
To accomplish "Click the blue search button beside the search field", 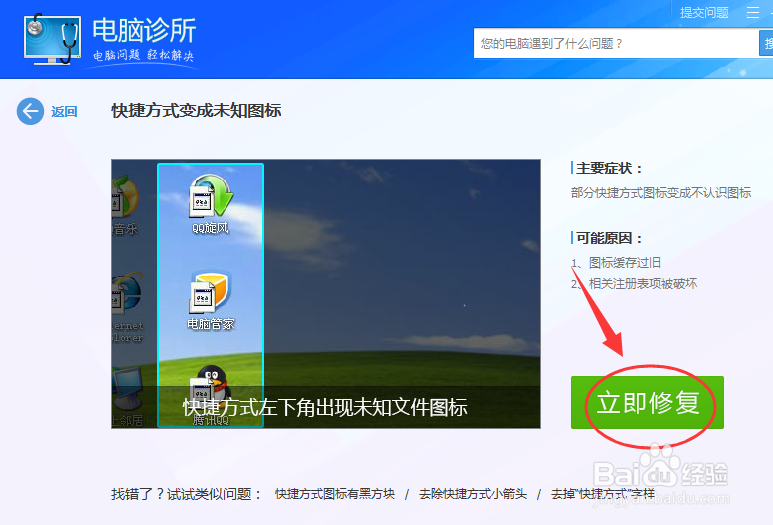I will pyautogui.click(x=766, y=43).
